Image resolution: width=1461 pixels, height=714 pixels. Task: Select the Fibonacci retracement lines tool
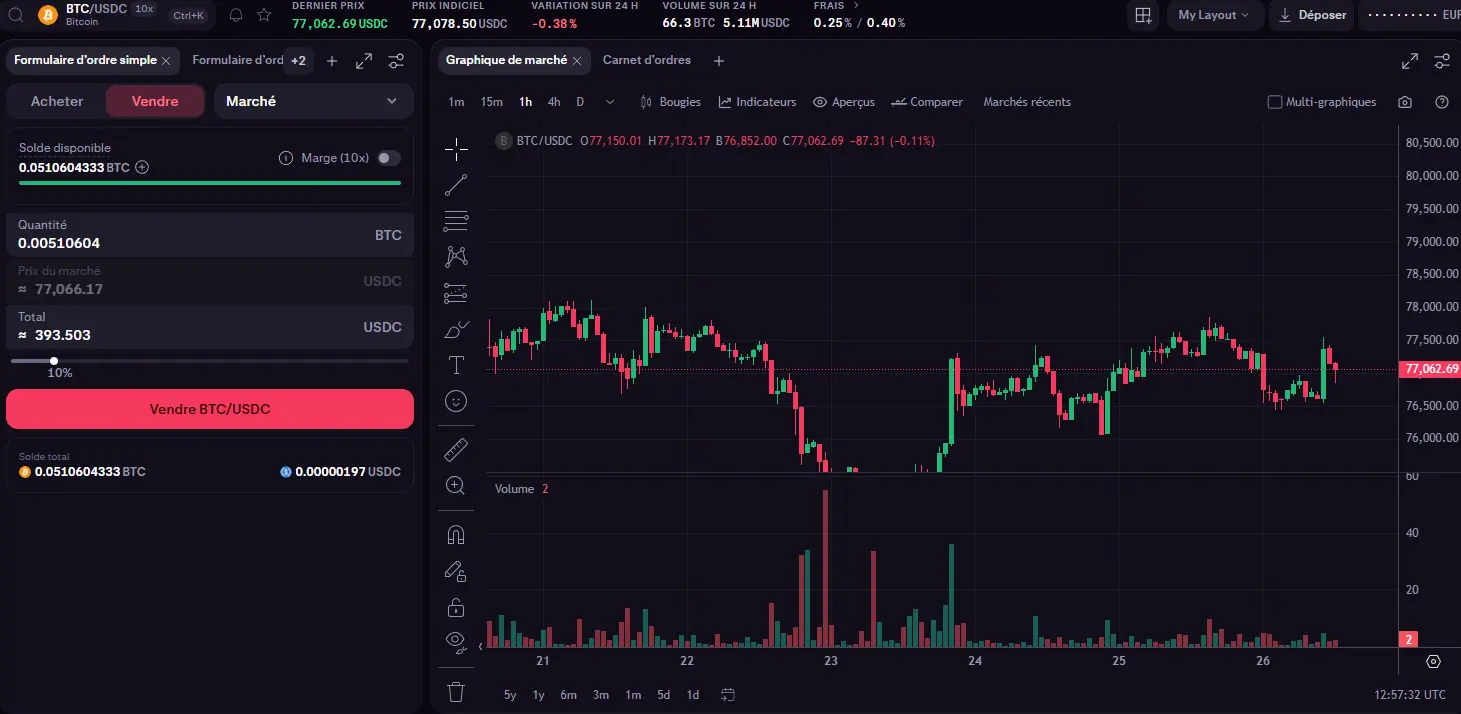pyautogui.click(x=456, y=221)
